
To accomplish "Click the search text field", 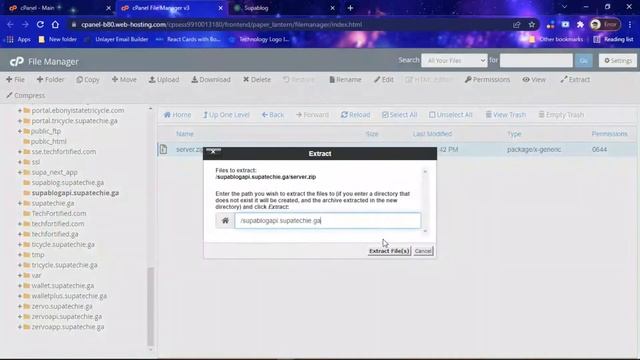I will coord(536,60).
